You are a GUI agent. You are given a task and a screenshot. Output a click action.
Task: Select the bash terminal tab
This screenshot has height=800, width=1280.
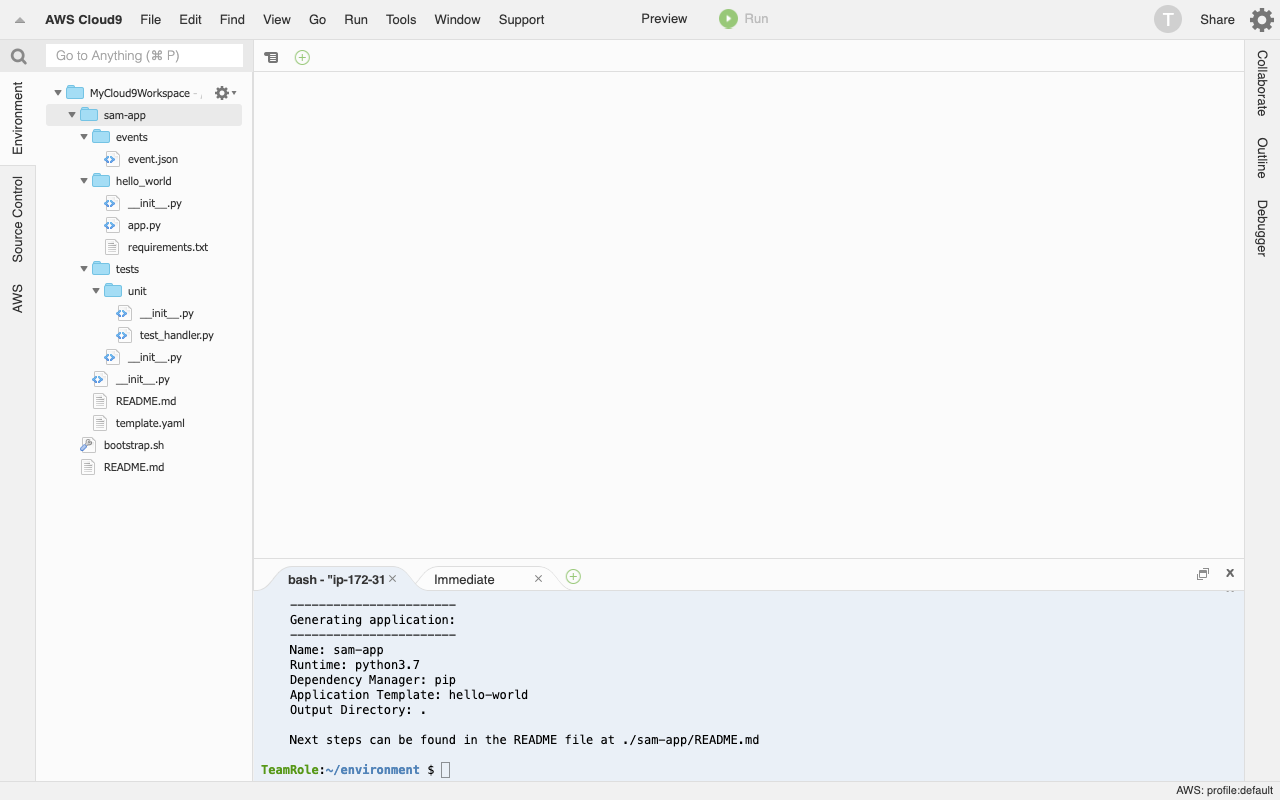click(x=336, y=579)
